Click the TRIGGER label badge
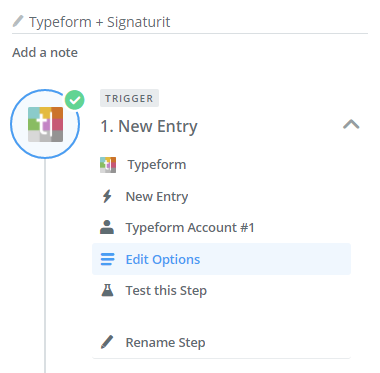This screenshot has width=380, height=373. [x=129, y=98]
